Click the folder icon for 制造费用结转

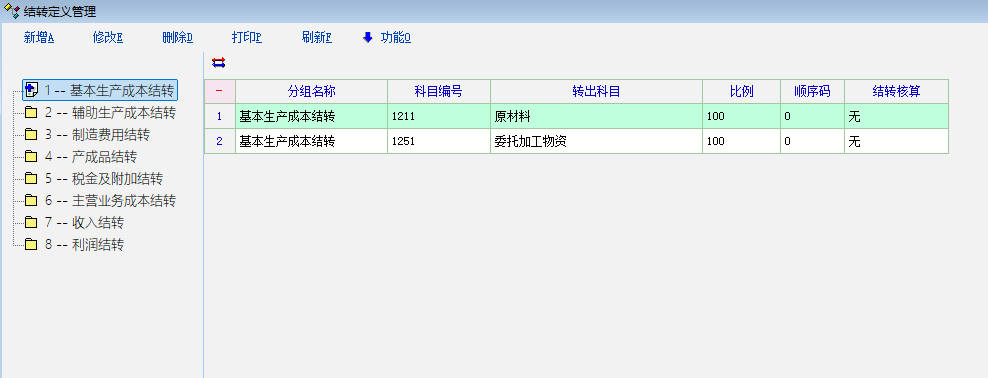[31, 135]
